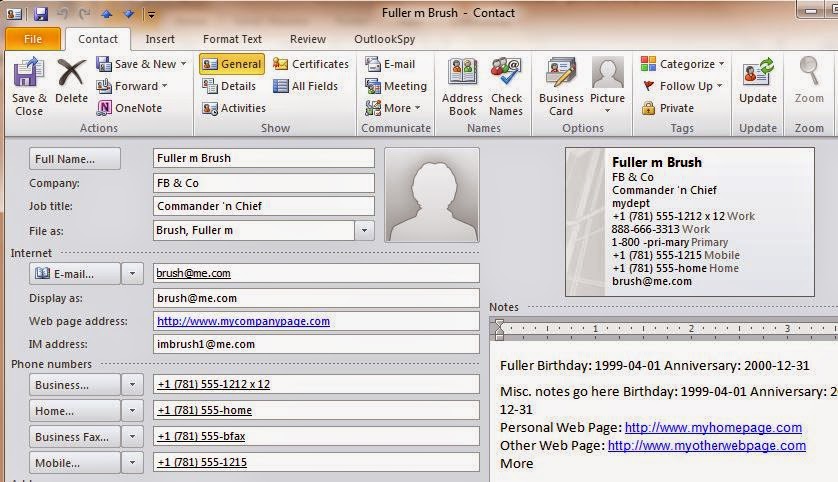Click the contact photo placeholder
Viewport: 838px width, 482px height.
(x=432, y=195)
